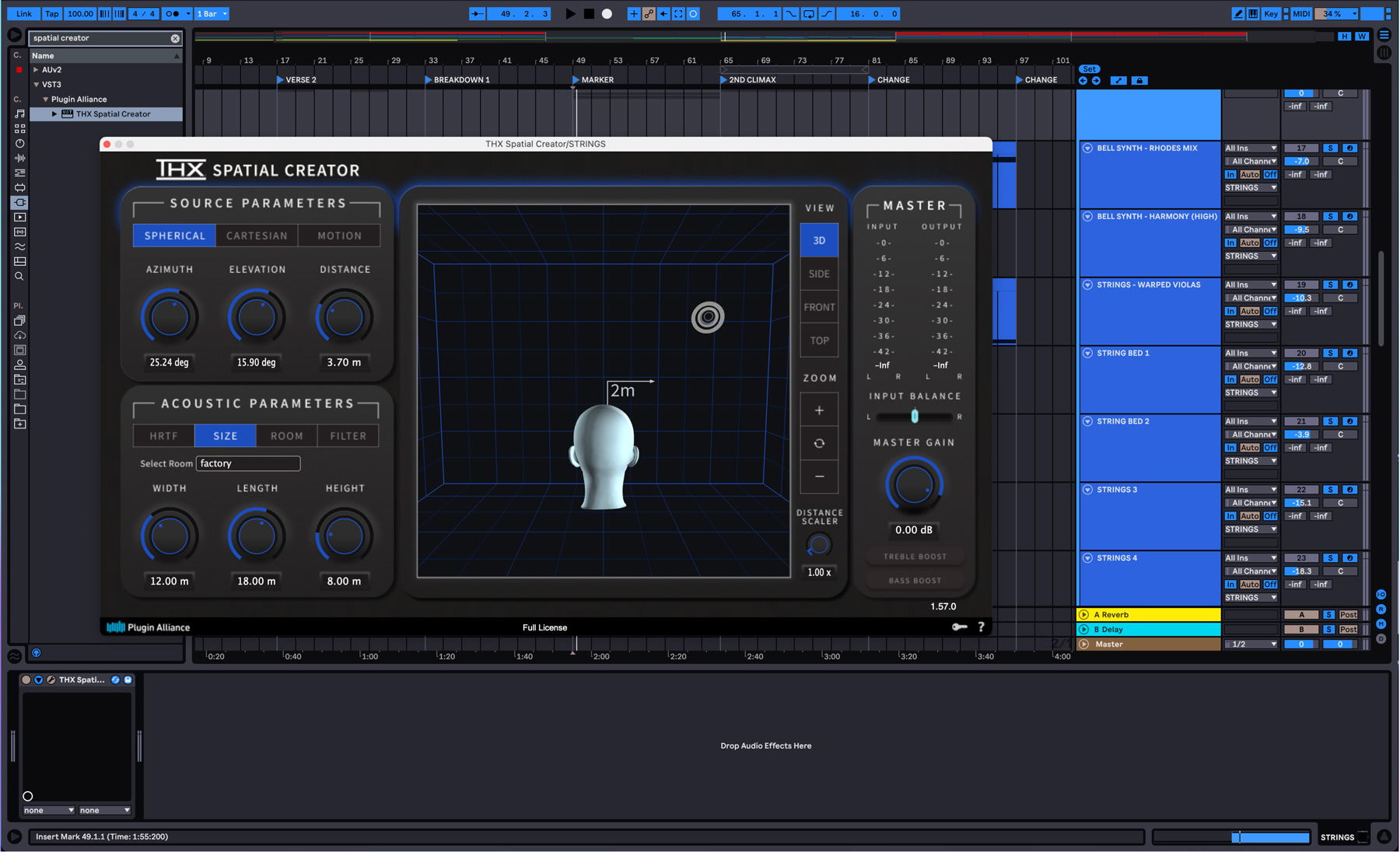Screen dimensions: 1400x852
Task: Enable Bass Boost
Action: coord(915,581)
